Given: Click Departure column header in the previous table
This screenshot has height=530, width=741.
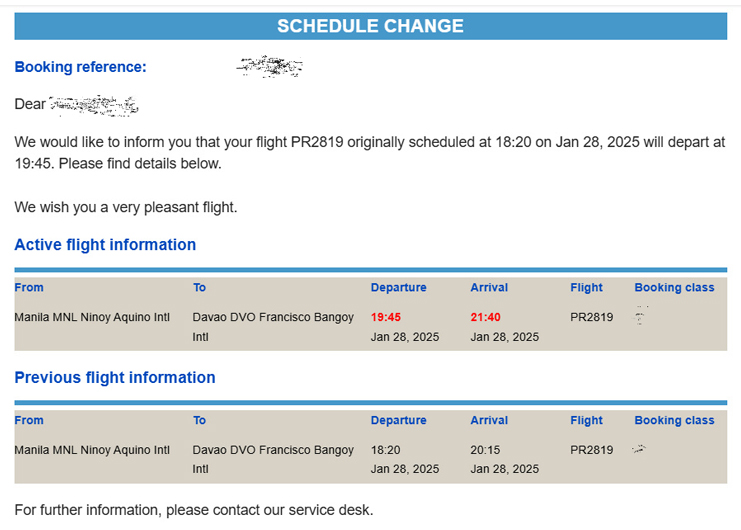Looking at the screenshot, I should pyautogui.click(x=398, y=420).
